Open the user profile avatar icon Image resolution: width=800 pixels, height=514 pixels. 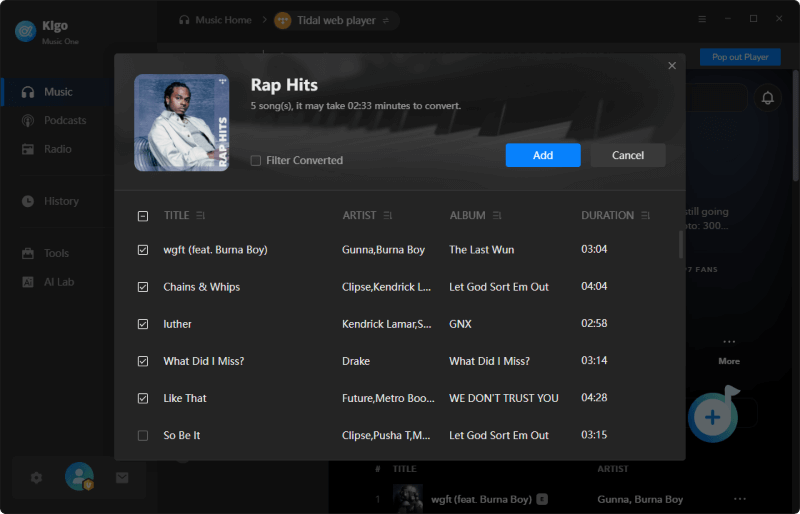click(79, 478)
